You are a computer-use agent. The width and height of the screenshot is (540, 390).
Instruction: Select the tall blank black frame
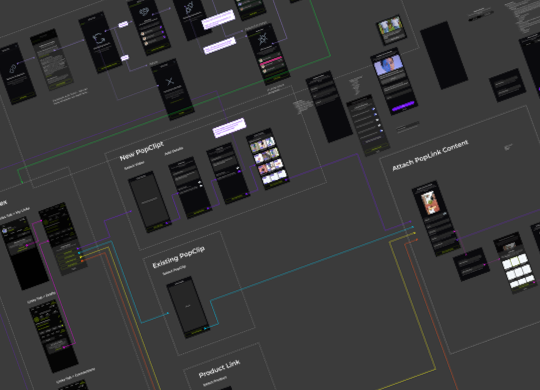tap(444, 55)
